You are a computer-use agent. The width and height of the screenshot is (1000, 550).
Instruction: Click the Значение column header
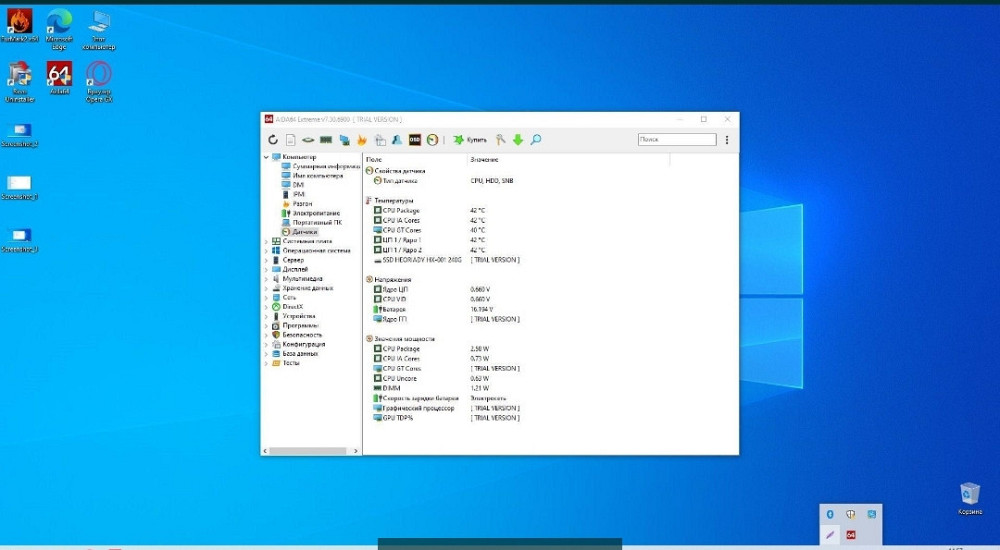pos(484,159)
